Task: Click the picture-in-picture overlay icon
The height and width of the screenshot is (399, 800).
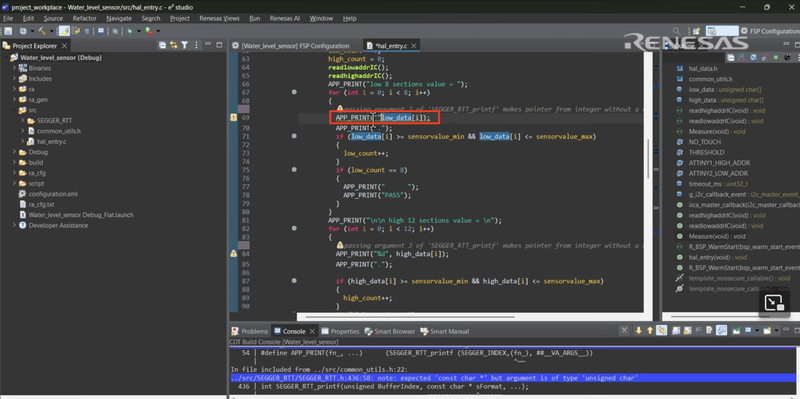Action: [x=774, y=303]
